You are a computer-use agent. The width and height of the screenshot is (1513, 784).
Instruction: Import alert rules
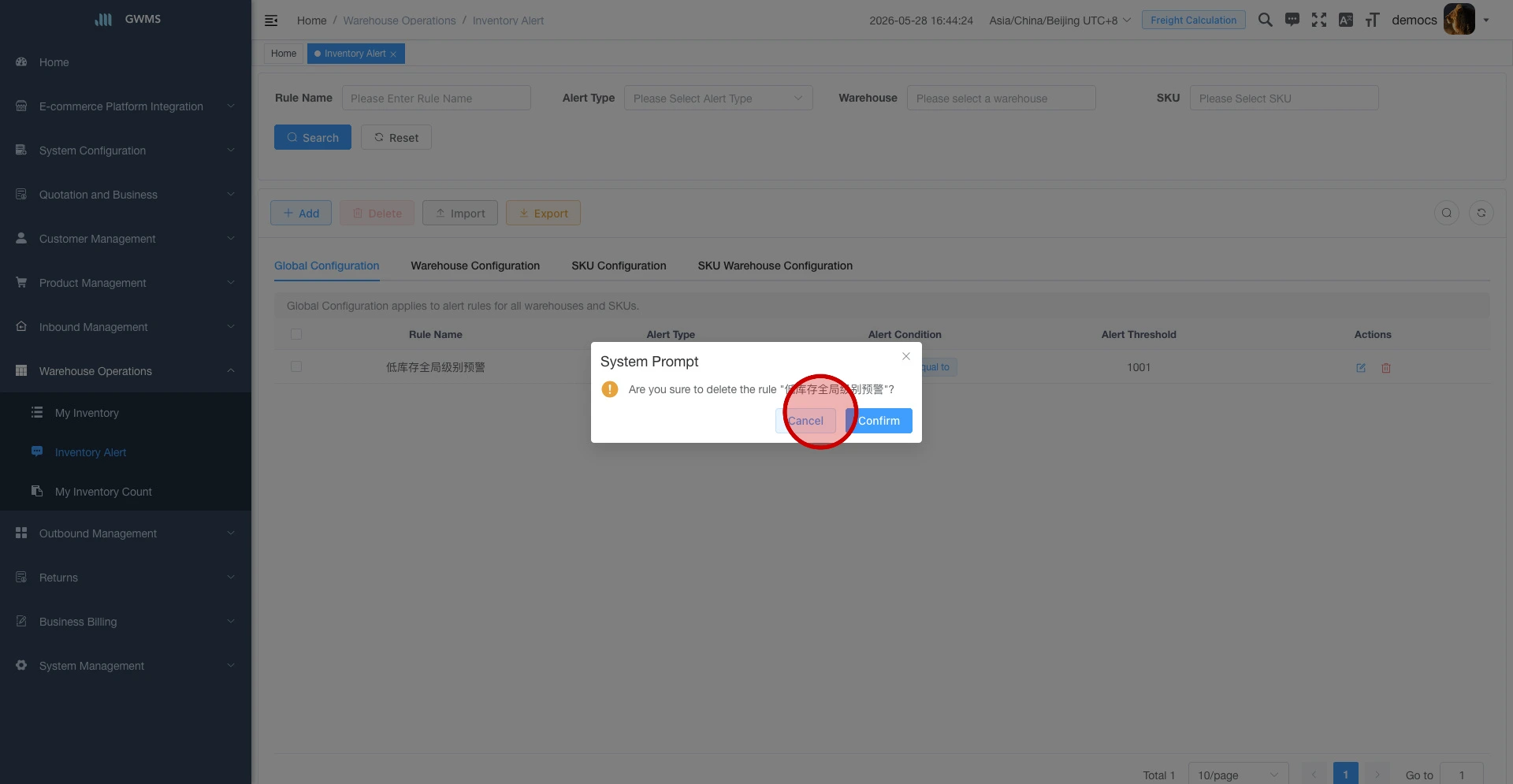coord(460,213)
